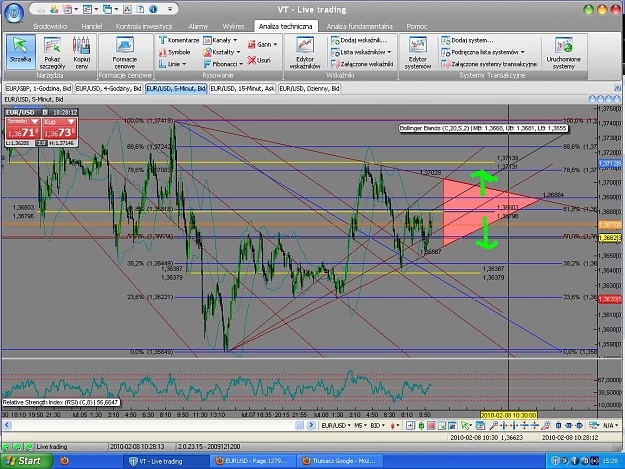
Task: Open the Wykres ribbon tab
Action: [233, 26]
